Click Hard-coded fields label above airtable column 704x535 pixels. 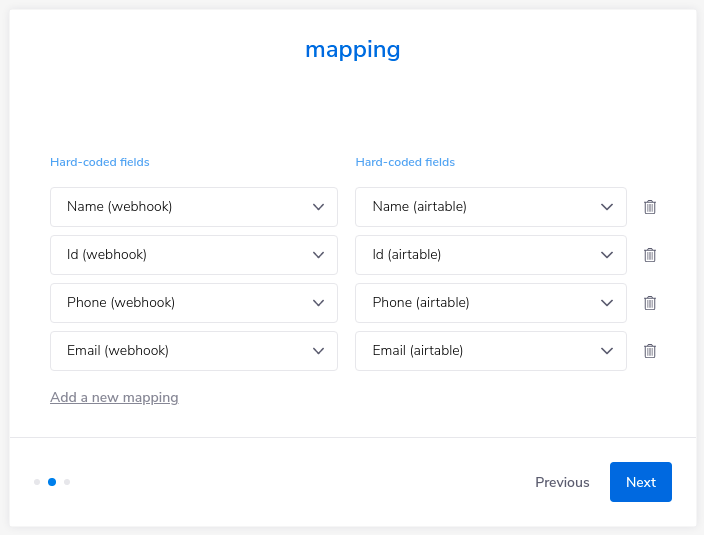point(405,162)
